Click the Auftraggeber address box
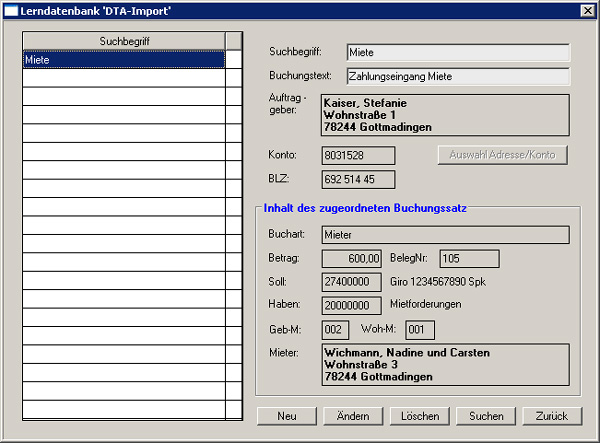The height and width of the screenshot is (443, 600). click(444, 115)
